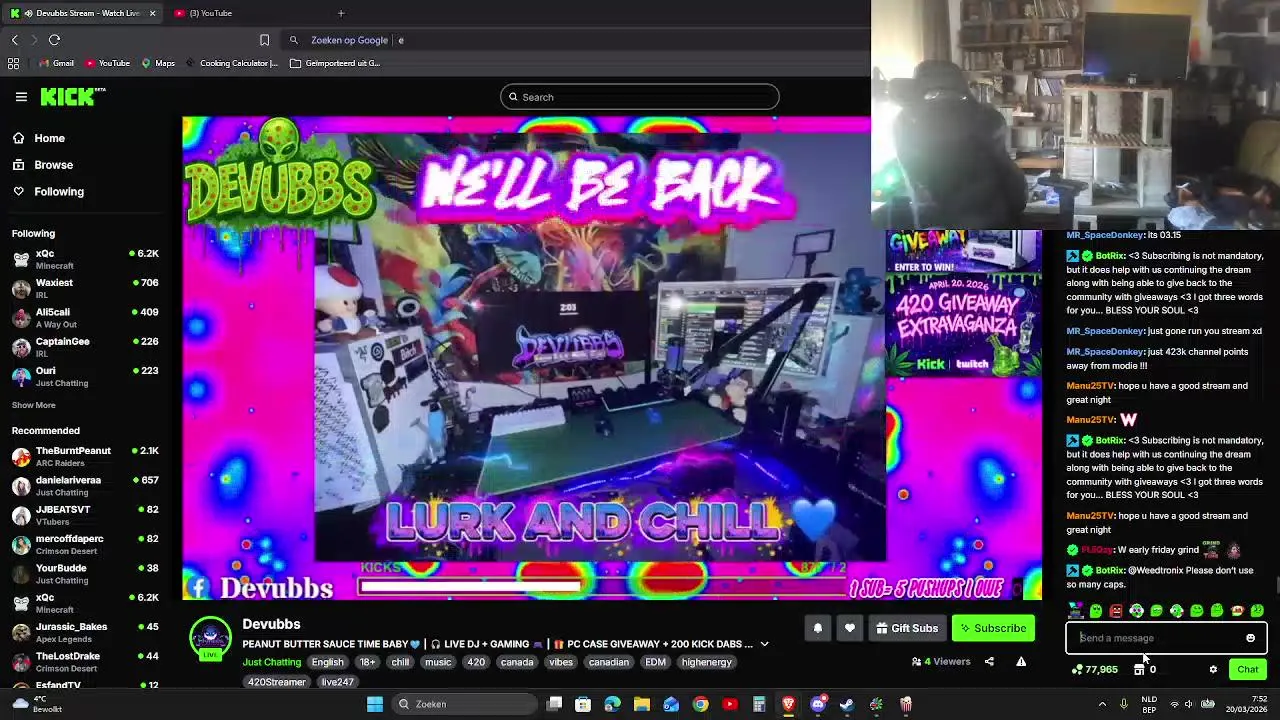Bookmark this page icon

pos(264,40)
